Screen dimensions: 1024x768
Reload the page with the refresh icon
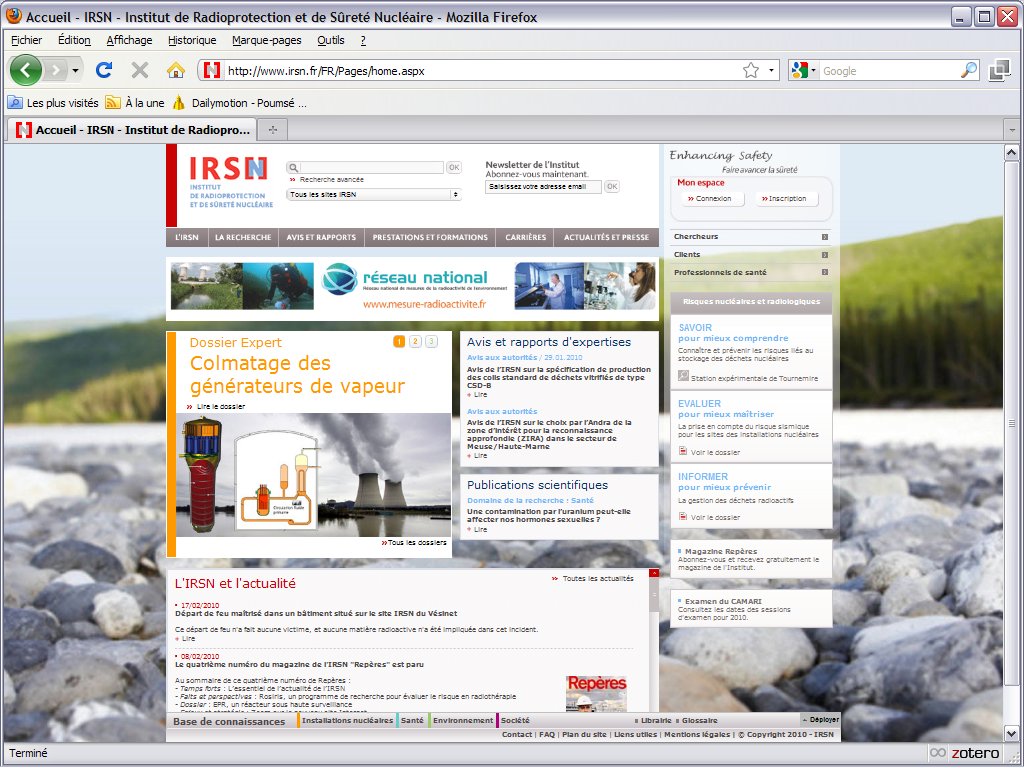(x=103, y=70)
